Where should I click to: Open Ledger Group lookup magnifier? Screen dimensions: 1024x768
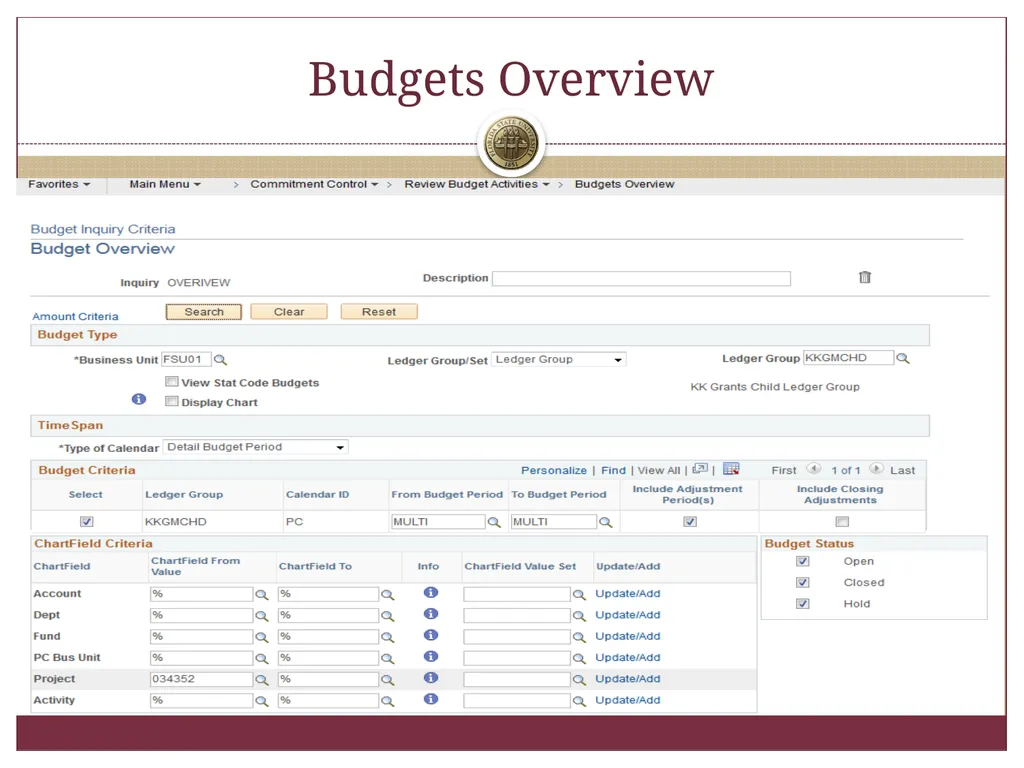click(903, 359)
